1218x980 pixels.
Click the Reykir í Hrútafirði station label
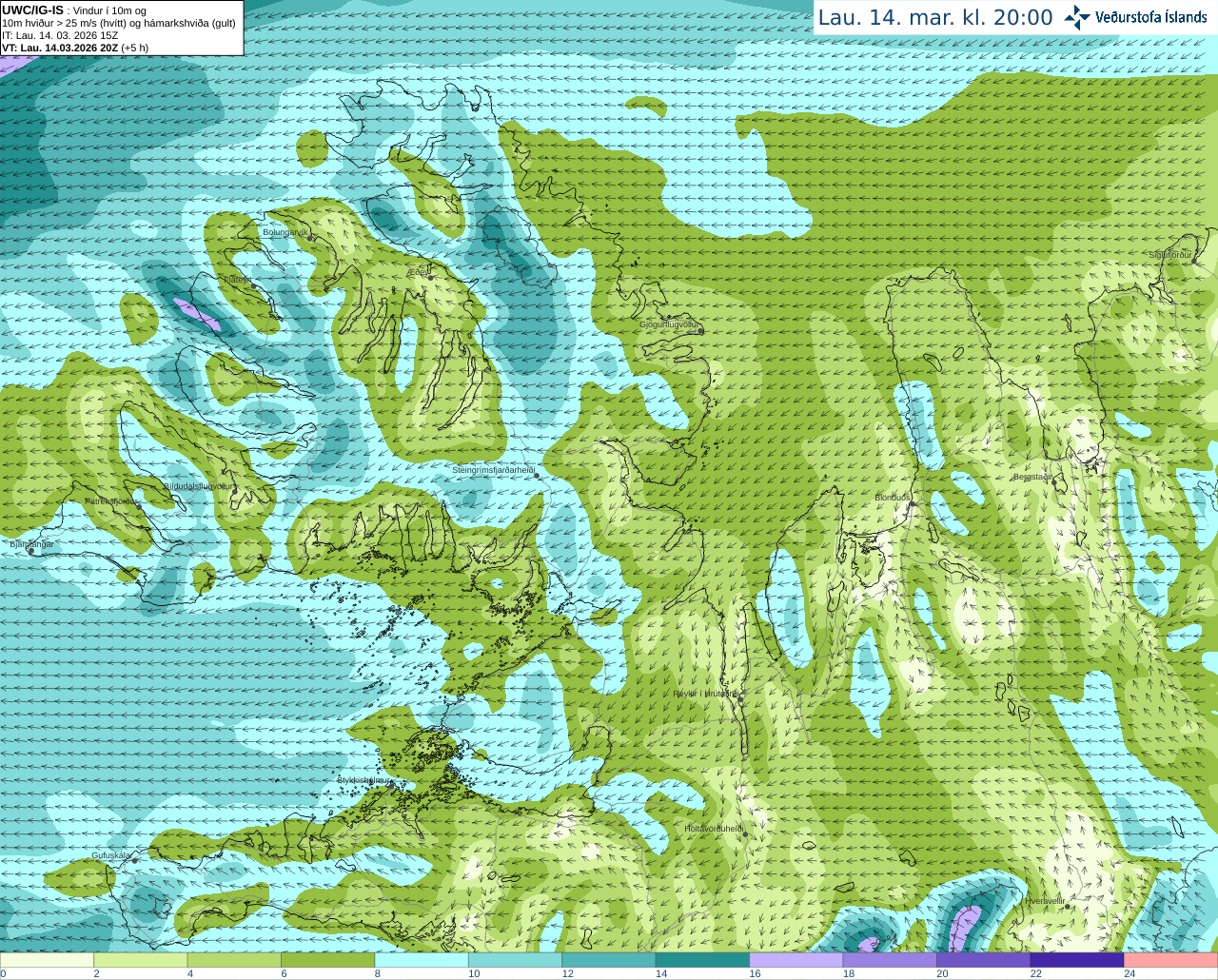[705, 694]
